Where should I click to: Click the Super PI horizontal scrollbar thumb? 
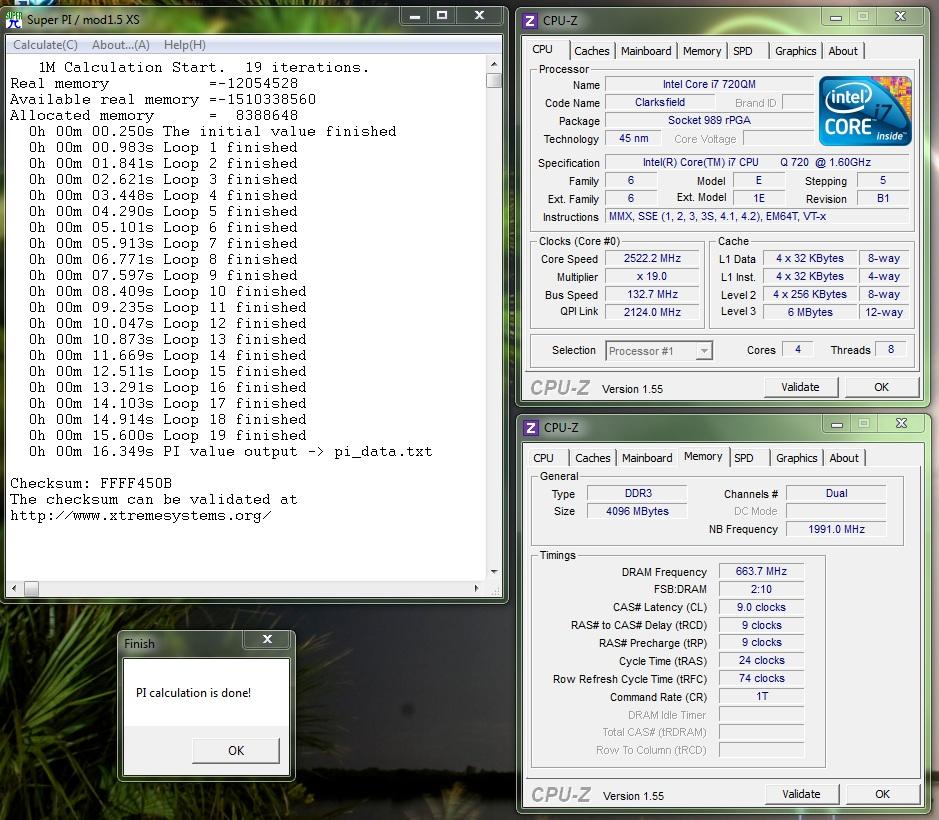[x=31, y=589]
